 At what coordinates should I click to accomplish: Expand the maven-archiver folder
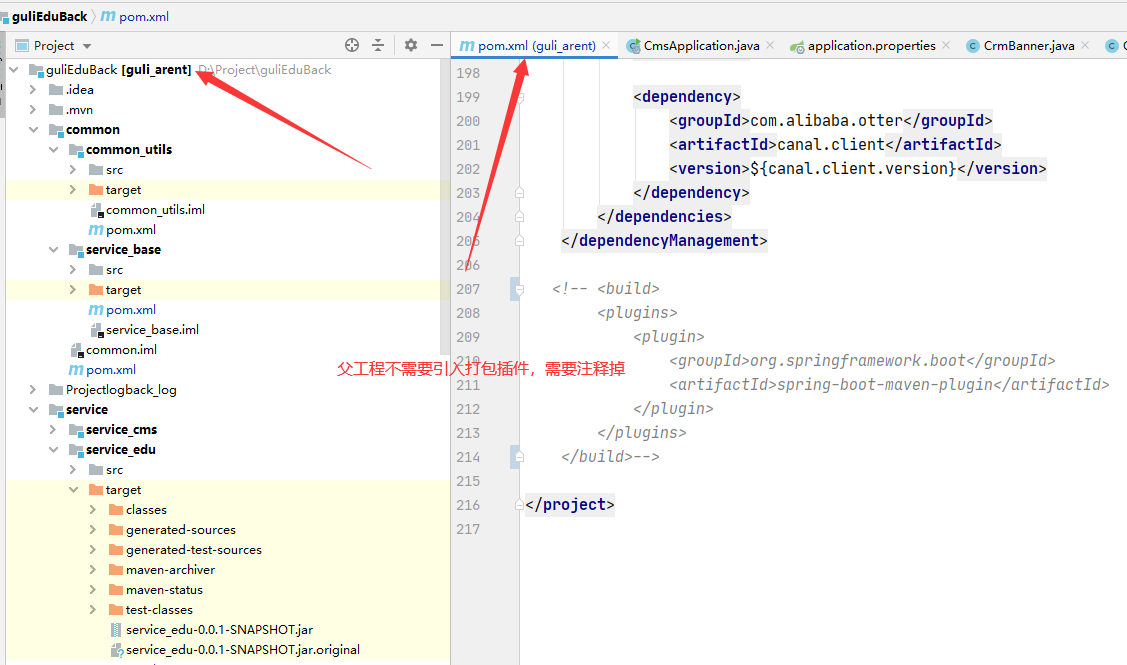[93, 569]
